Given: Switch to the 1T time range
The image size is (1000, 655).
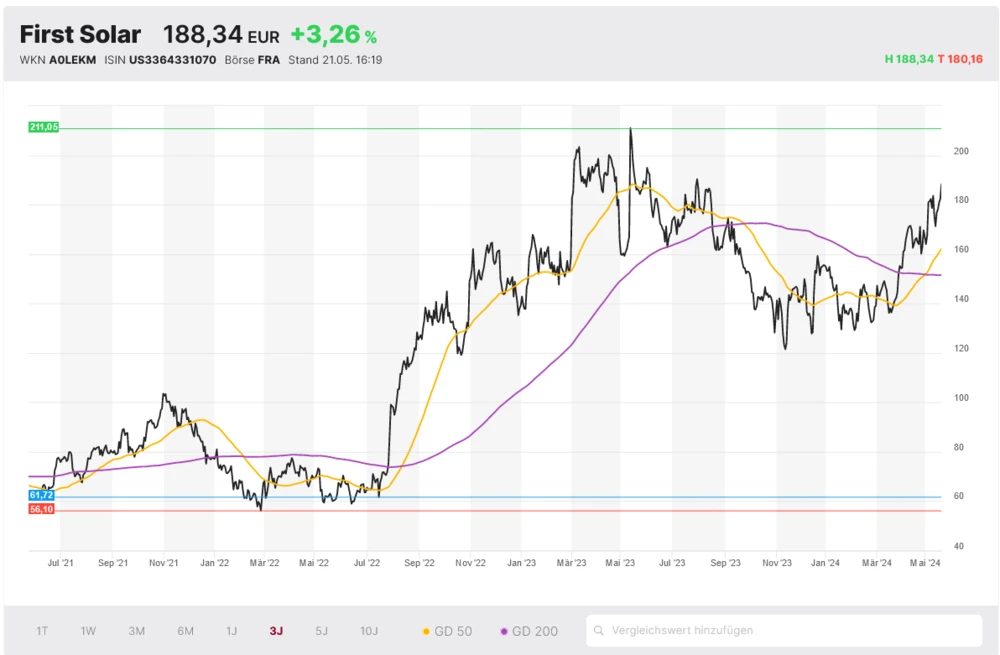Looking at the screenshot, I should tap(42, 631).
